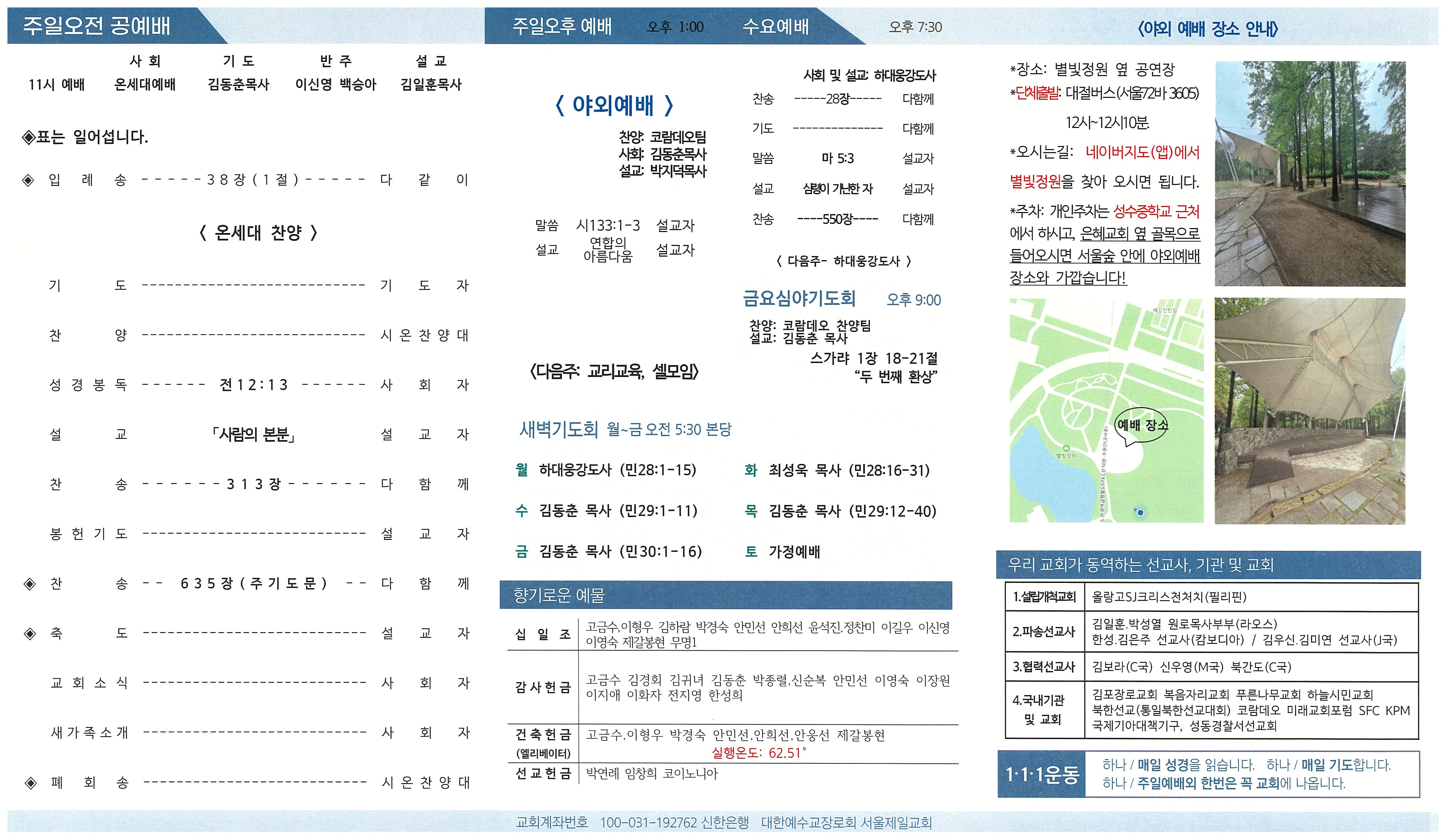Click the account number 100-031-192762

click(648, 823)
